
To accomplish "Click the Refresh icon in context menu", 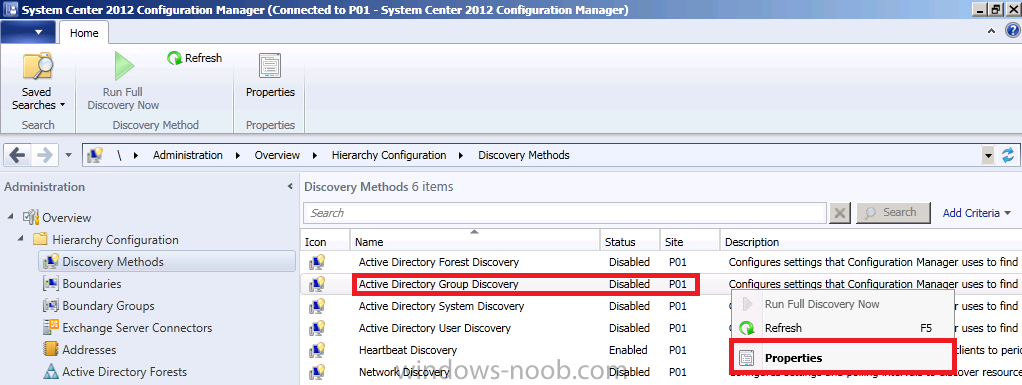I will pos(747,328).
